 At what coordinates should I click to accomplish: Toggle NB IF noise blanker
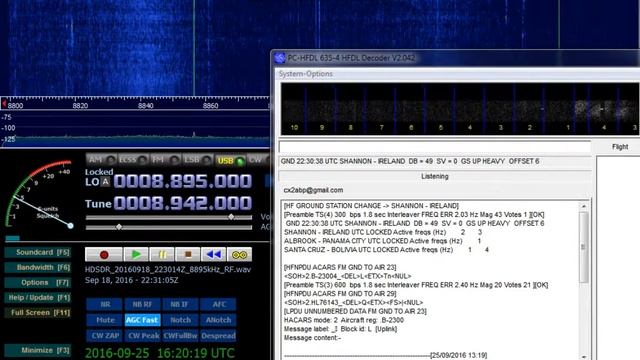180,304
